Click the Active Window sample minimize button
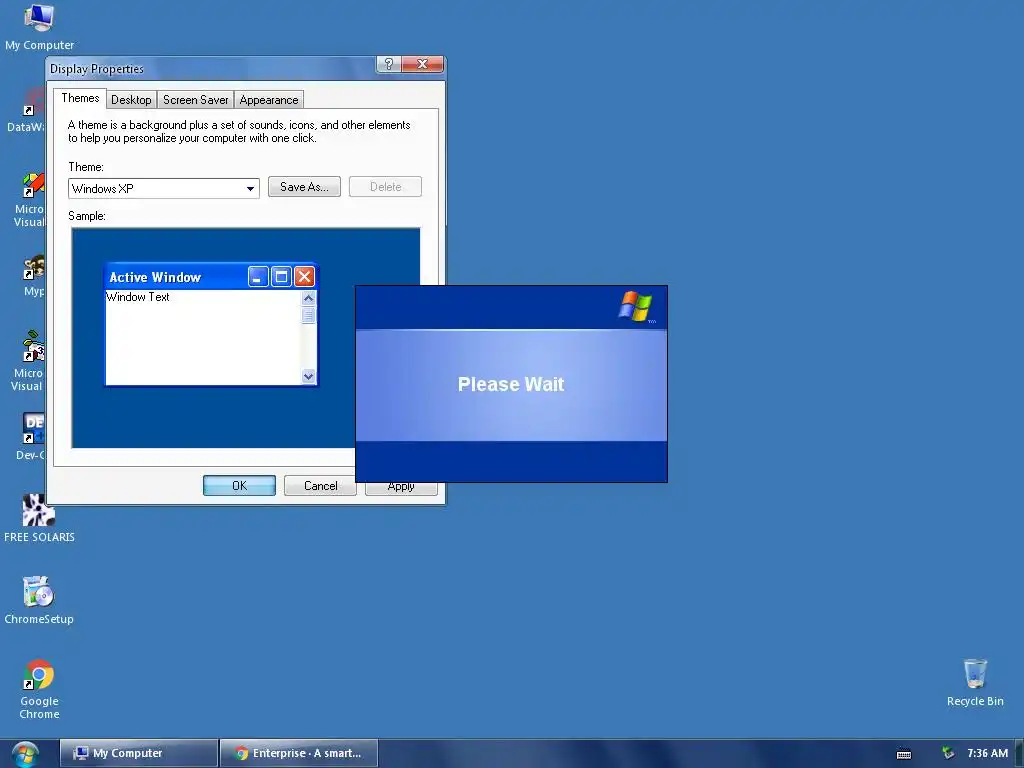This screenshot has height=768, width=1024. (x=258, y=277)
